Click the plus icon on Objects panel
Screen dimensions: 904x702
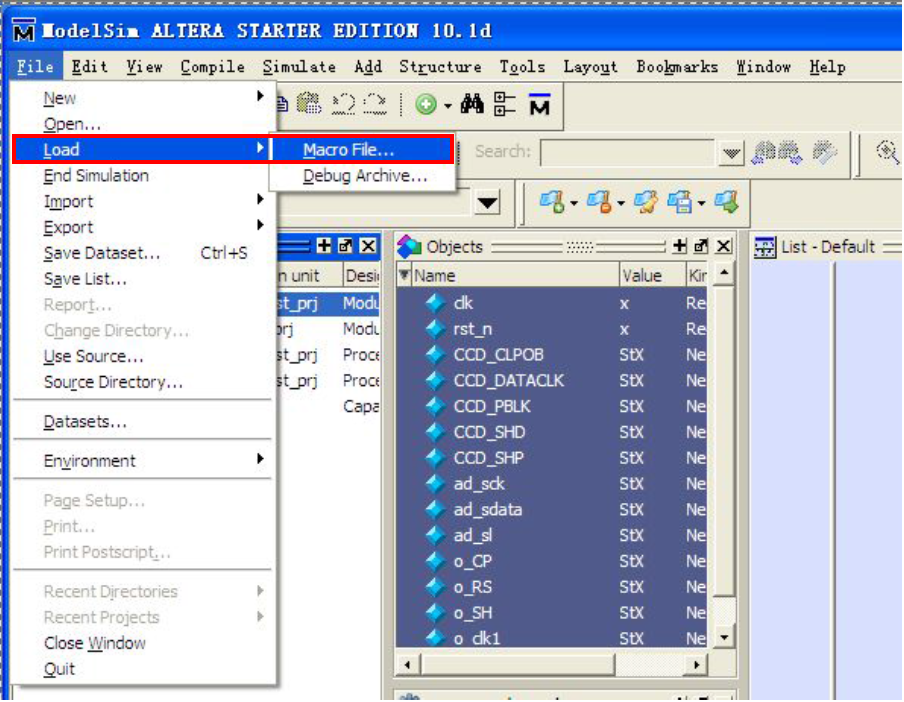(680, 246)
